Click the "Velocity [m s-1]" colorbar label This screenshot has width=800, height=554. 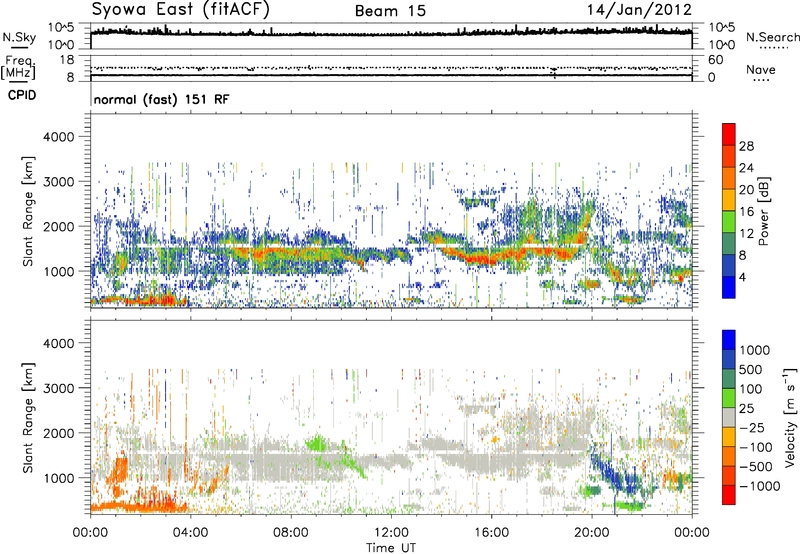(x=790, y=418)
